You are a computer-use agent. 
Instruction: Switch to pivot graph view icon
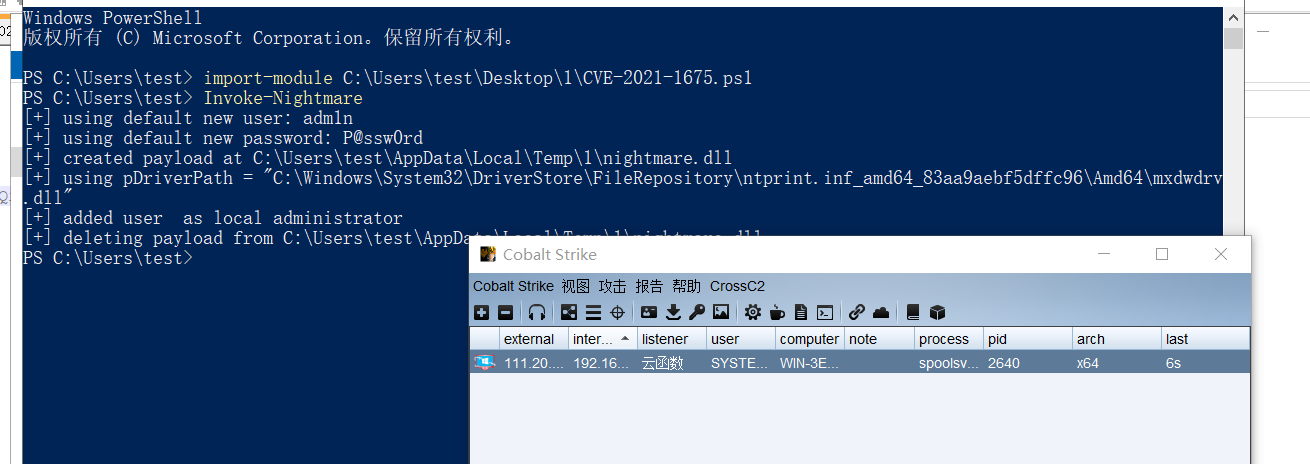tap(569, 312)
